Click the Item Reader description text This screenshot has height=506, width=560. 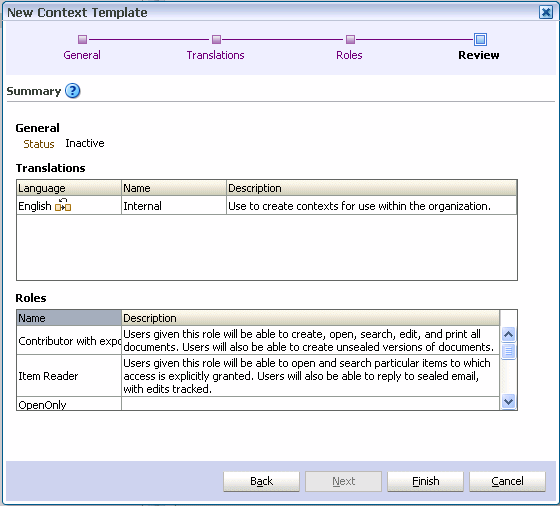307,376
